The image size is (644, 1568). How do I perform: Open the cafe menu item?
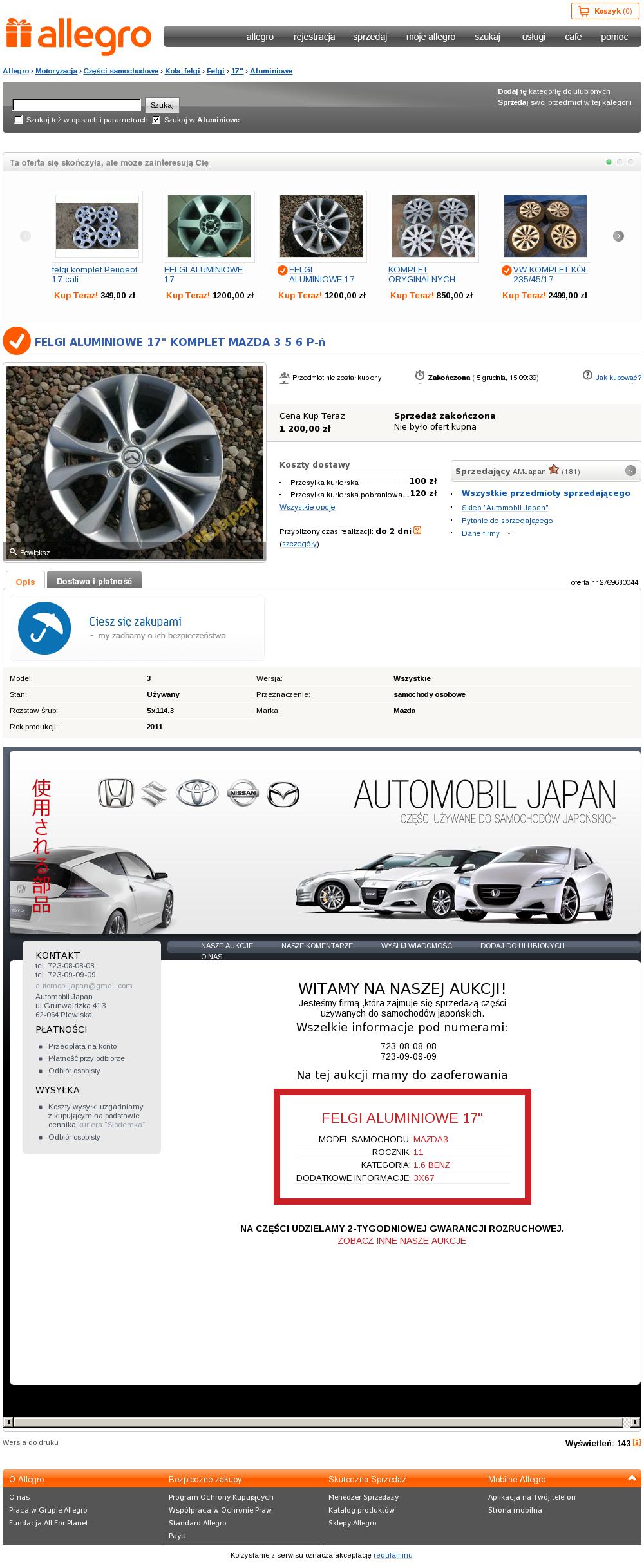(x=573, y=37)
